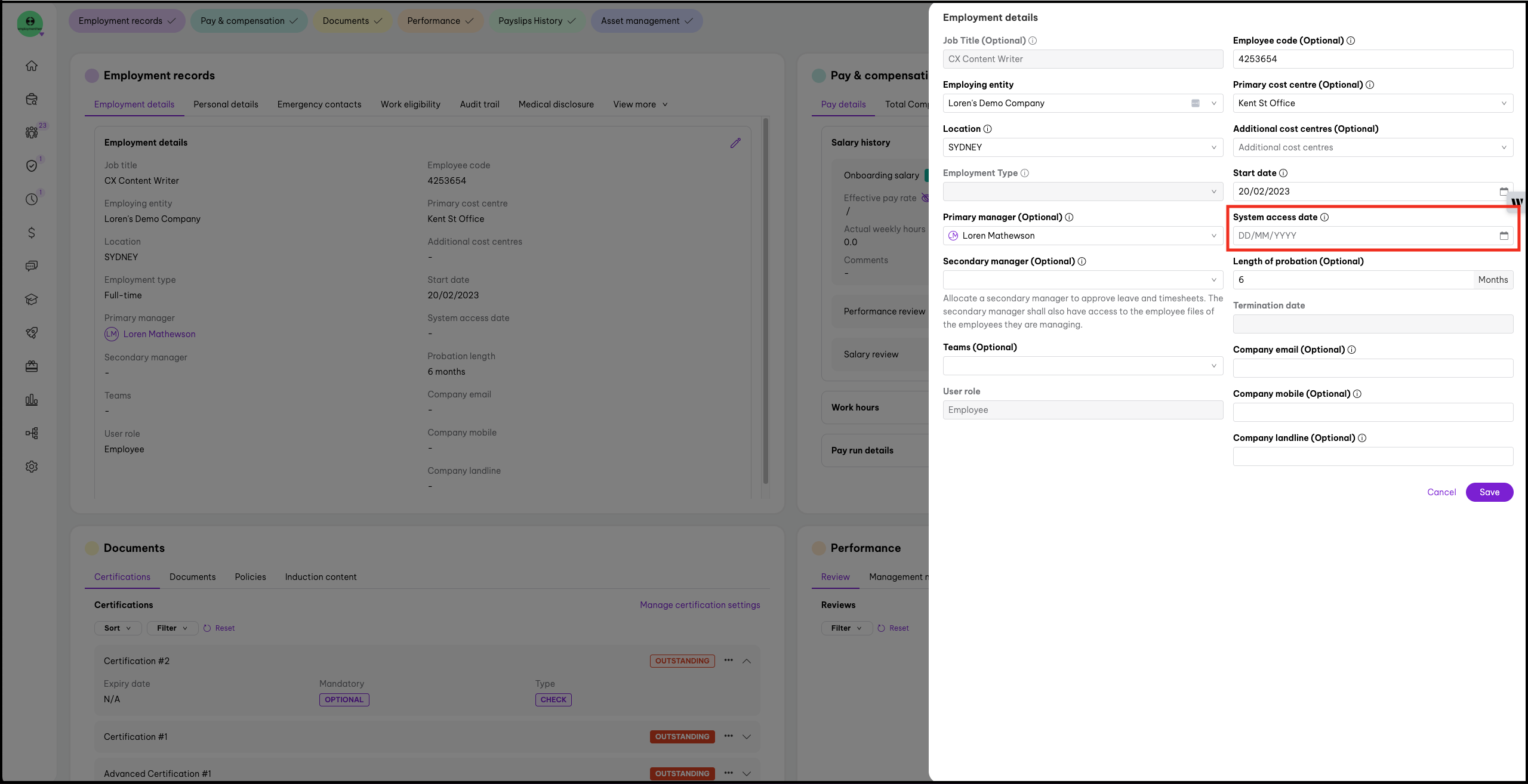This screenshot has height=784, width=1528.
Task: Click the org chart sidebar icon
Action: (32, 433)
